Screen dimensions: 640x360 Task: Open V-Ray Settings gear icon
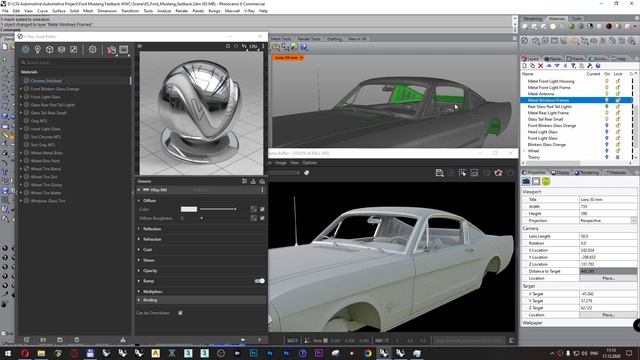[93, 49]
